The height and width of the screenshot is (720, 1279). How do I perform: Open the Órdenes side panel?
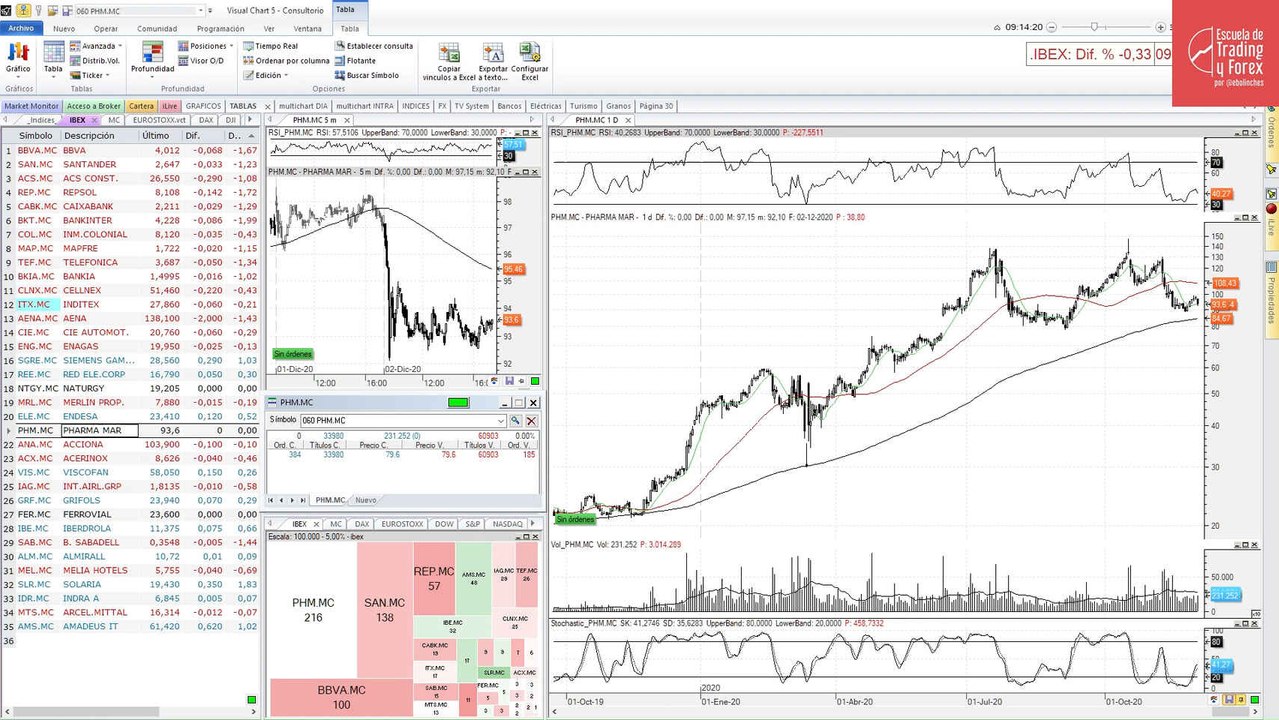pos(1272,131)
